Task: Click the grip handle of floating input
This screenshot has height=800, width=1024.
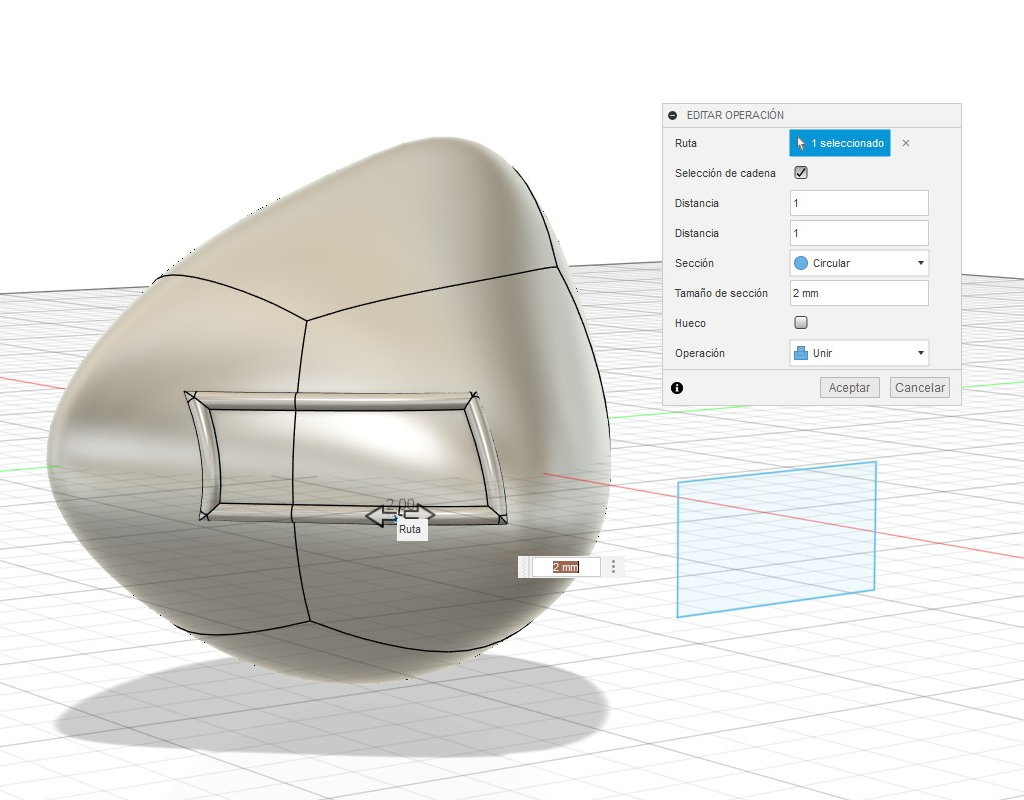Action: (x=523, y=567)
